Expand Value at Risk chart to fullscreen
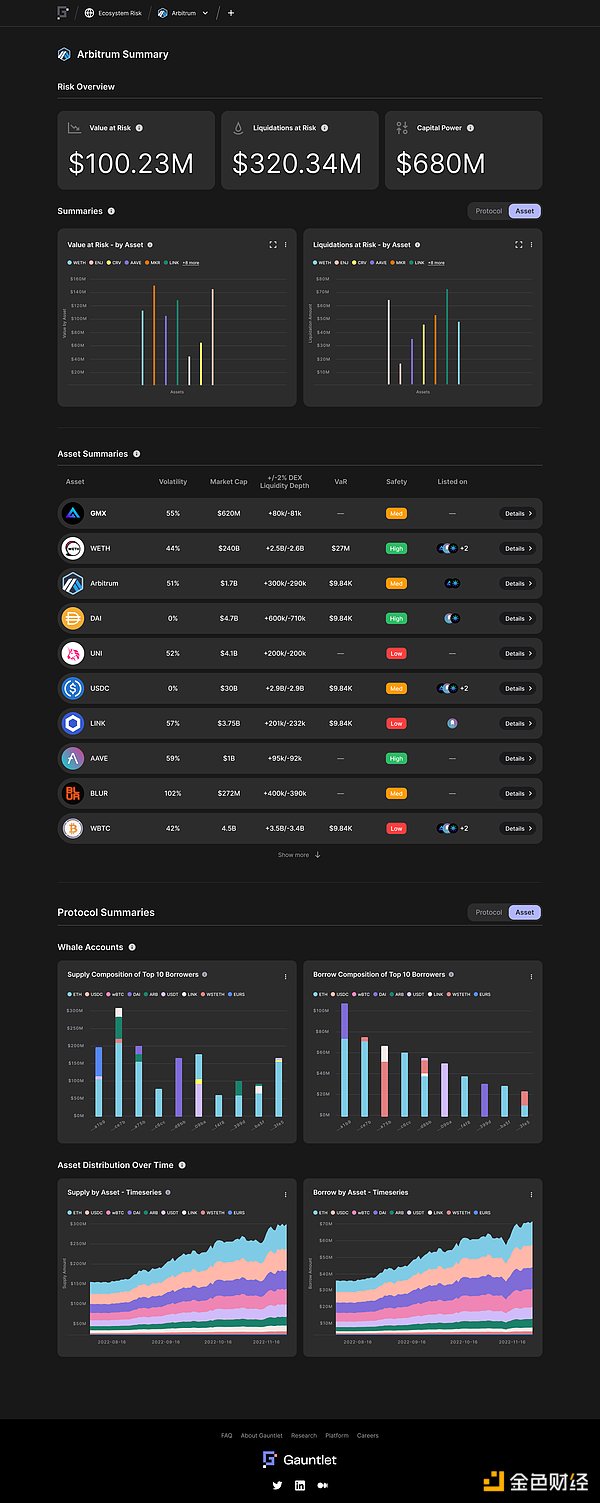Screen dimensions: 600x1503 pyautogui.click(x=273, y=244)
